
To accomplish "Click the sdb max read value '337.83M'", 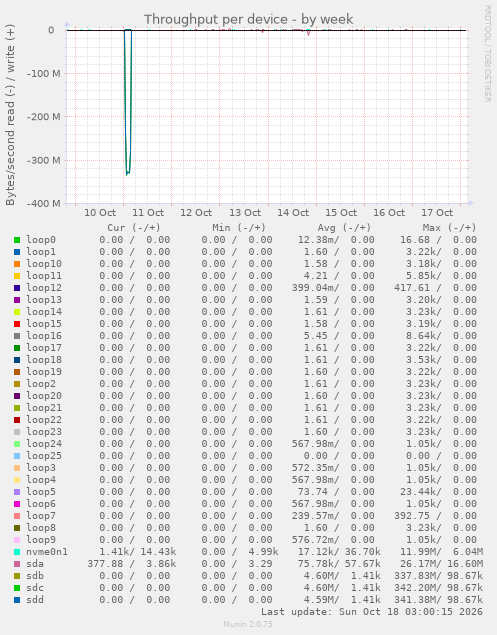I will [414, 576].
